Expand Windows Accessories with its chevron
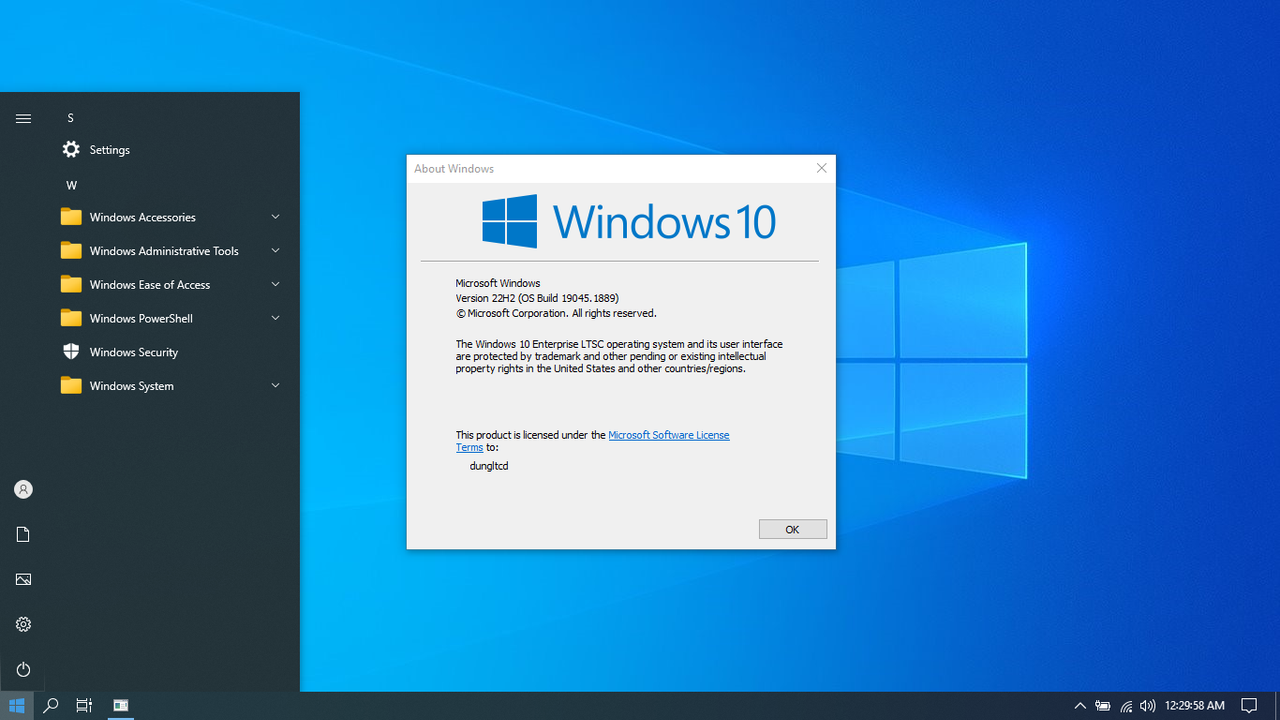1280x720 pixels. coord(275,217)
